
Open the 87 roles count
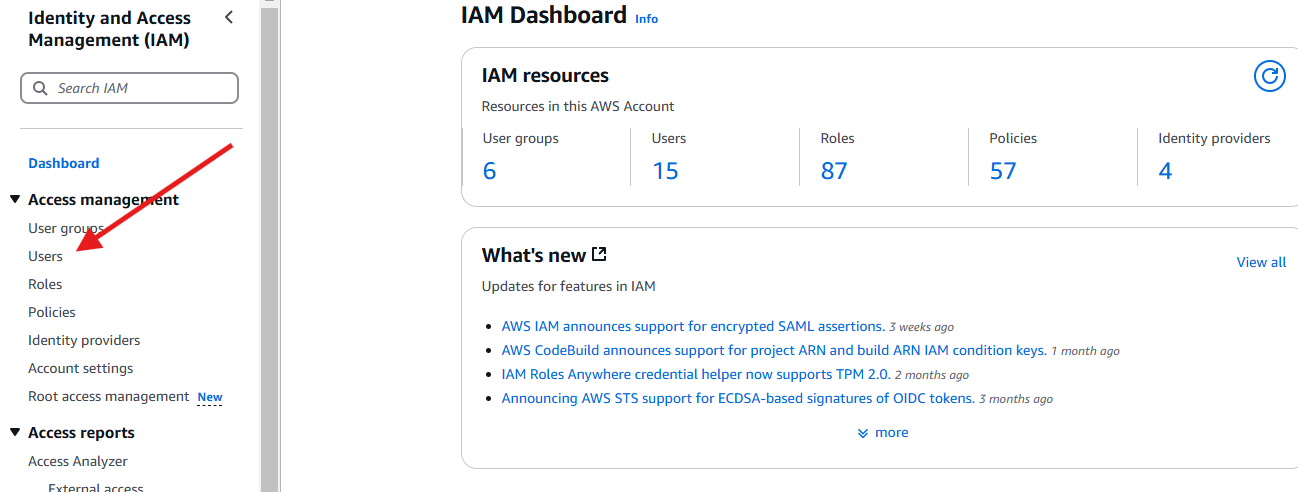click(x=834, y=171)
